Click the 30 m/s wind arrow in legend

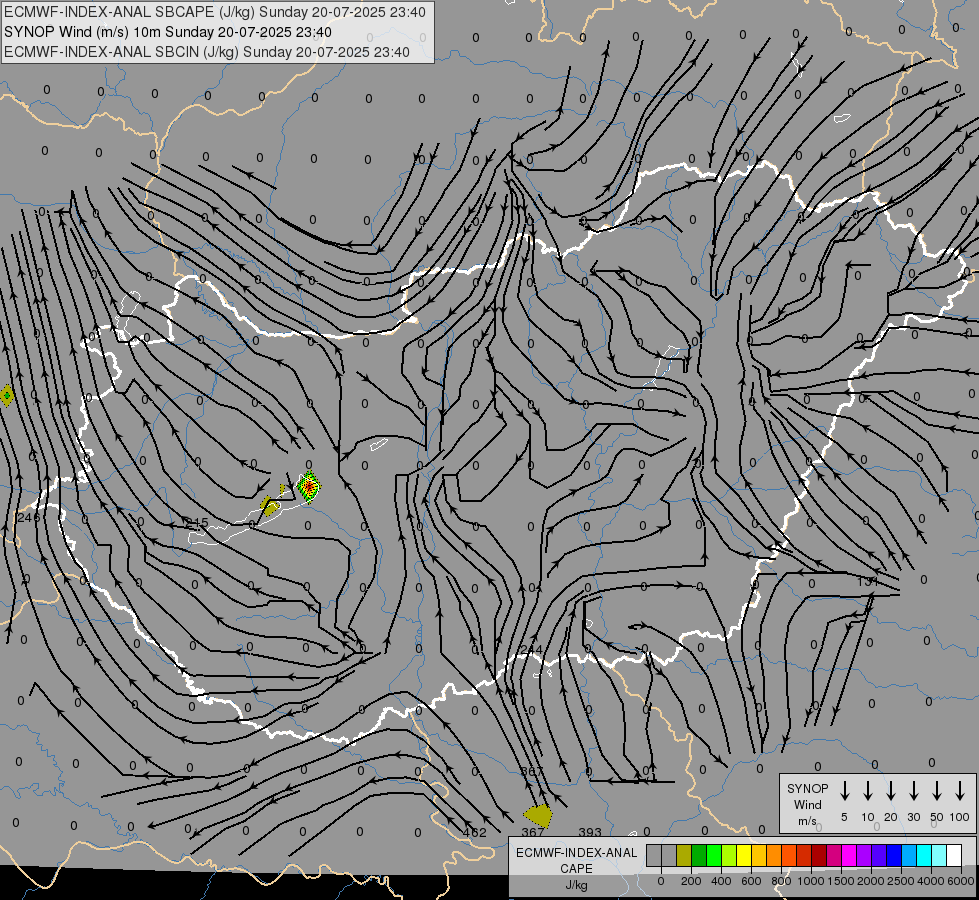click(x=913, y=791)
